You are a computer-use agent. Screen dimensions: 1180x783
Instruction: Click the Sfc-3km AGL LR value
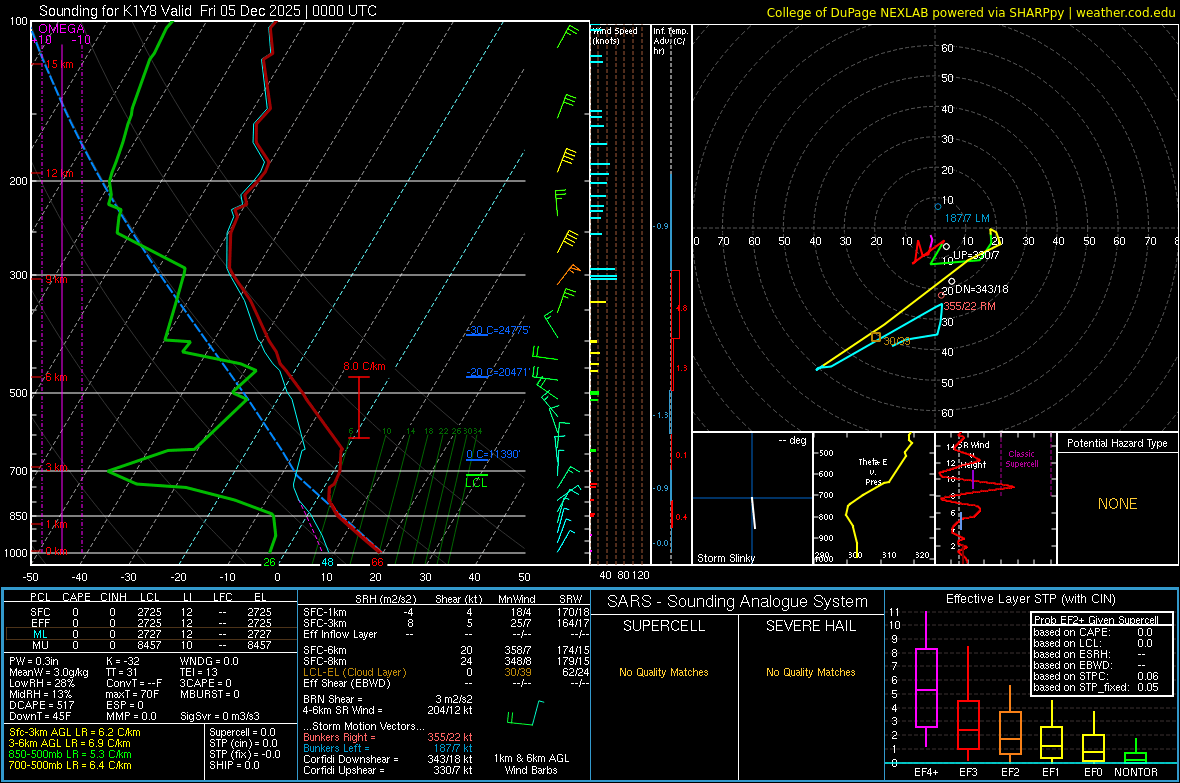(x=75, y=733)
